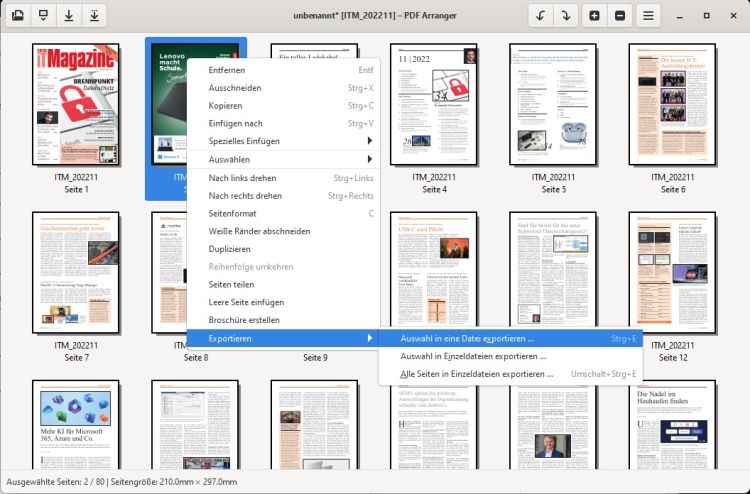
Task: Select Duplizieren in the context menu
Action: pos(230,249)
